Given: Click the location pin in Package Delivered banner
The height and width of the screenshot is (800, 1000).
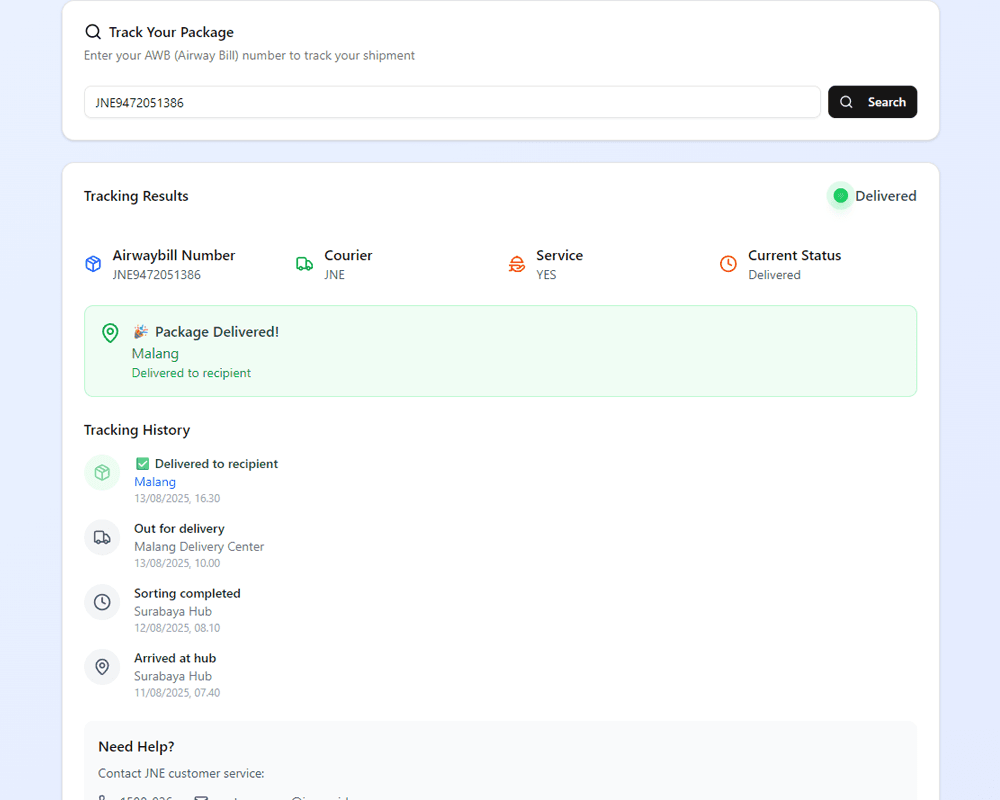Looking at the screenshot, I should tap(111, 333).
